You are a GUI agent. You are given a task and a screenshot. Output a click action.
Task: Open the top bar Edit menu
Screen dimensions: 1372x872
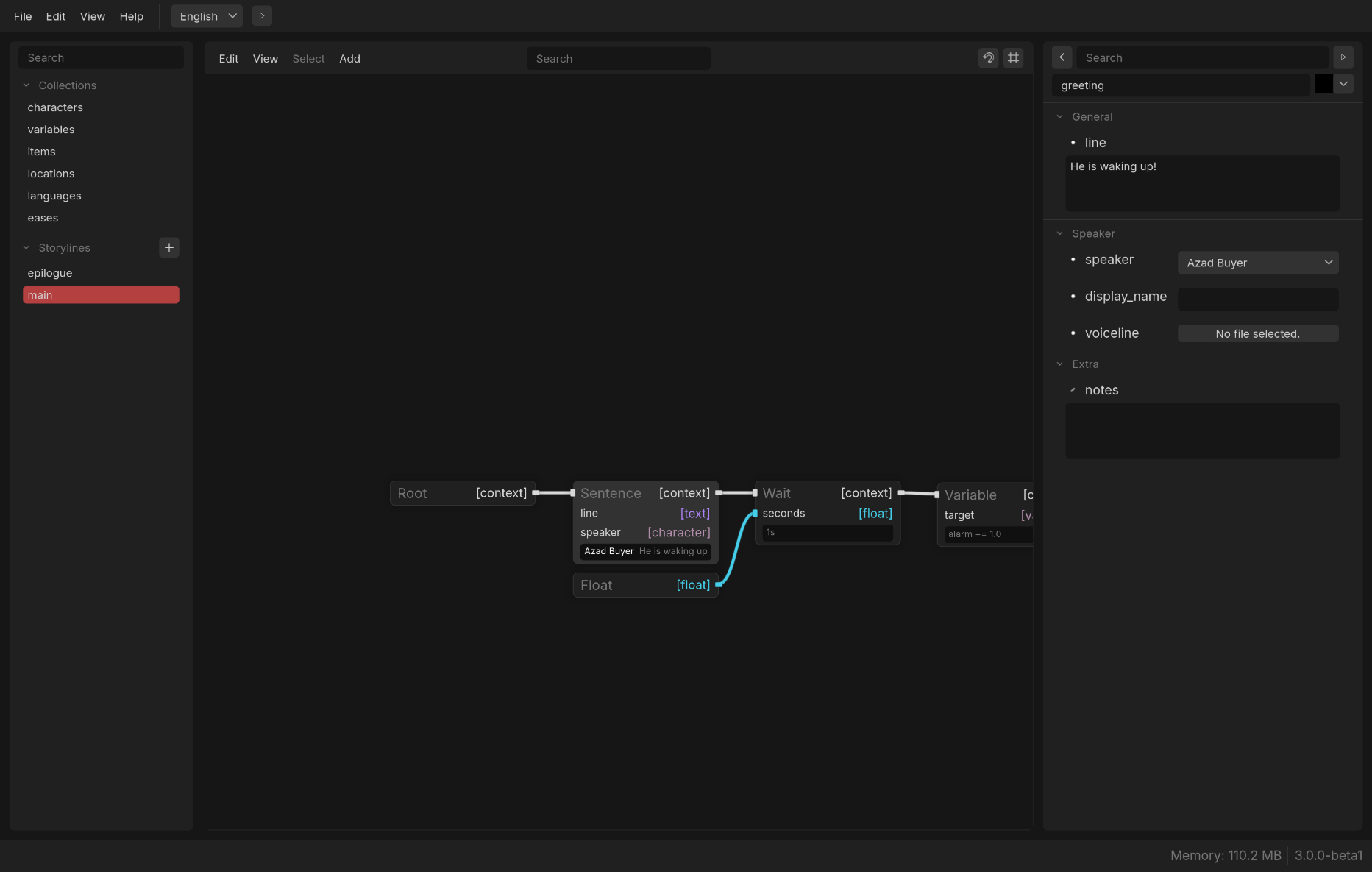coord(56,16)
